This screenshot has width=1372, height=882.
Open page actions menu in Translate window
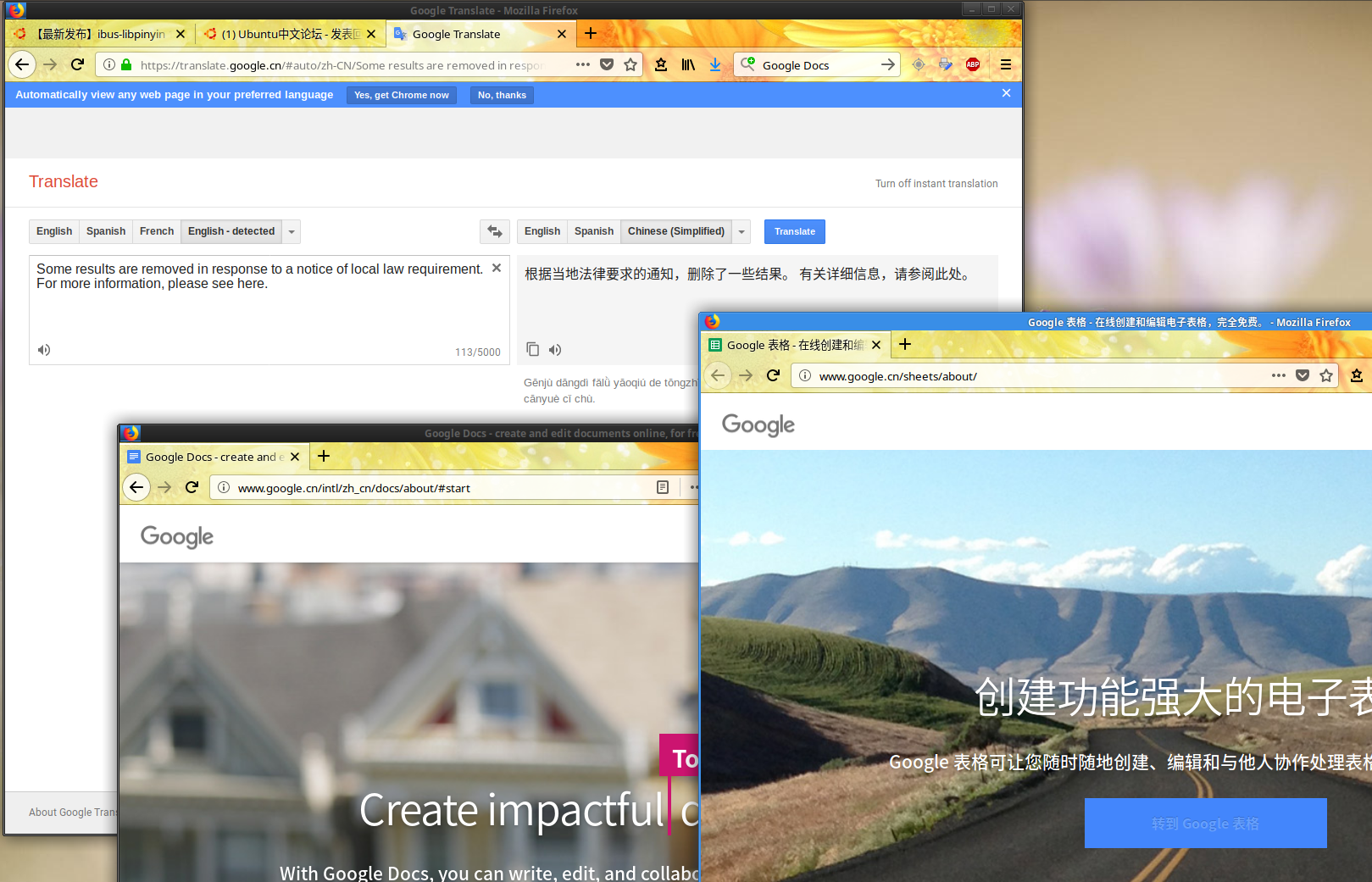pos(583,64)
